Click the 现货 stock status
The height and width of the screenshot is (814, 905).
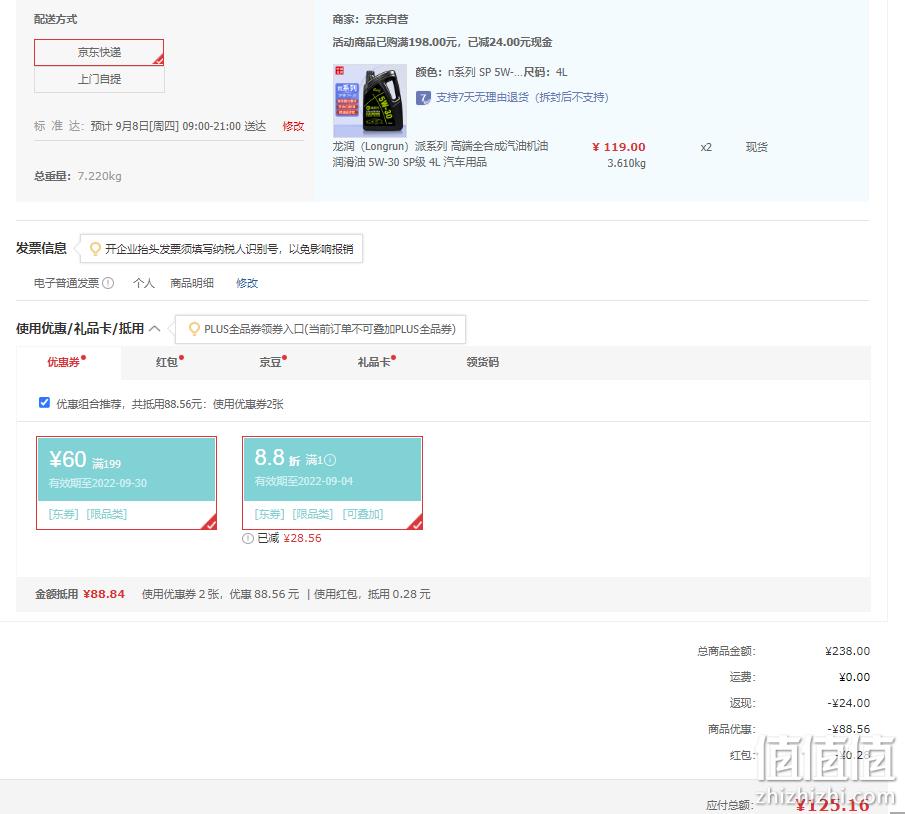pyautogui.click(x=757, y=147)
